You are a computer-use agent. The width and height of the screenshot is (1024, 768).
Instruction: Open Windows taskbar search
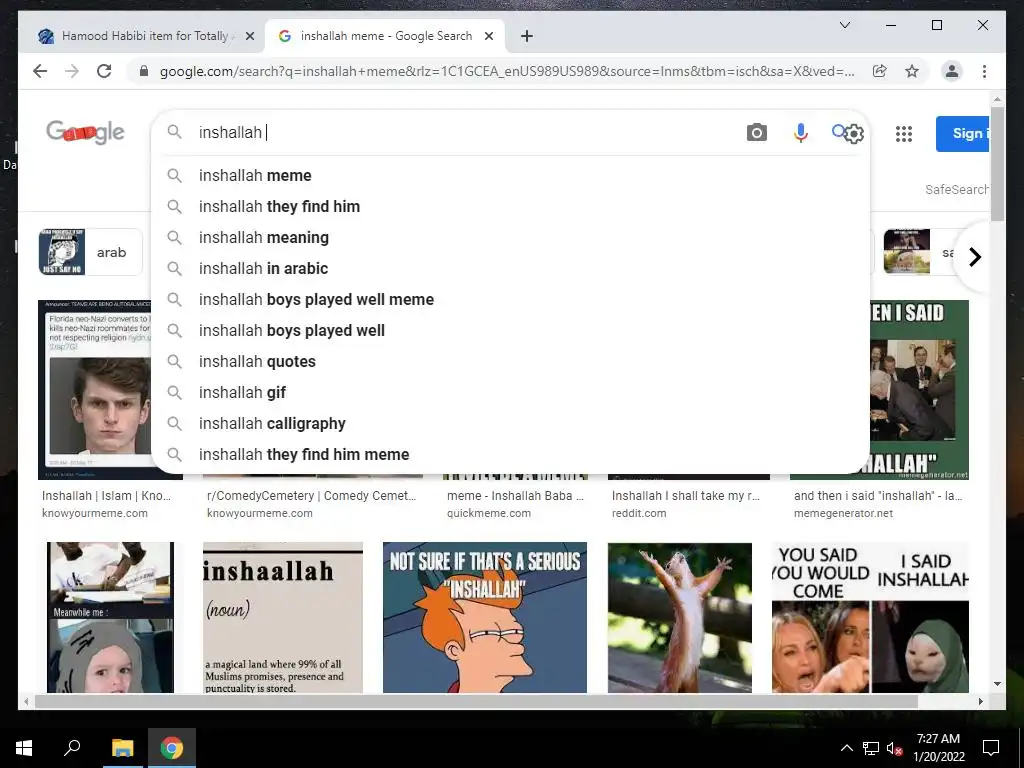pos(72,748)
